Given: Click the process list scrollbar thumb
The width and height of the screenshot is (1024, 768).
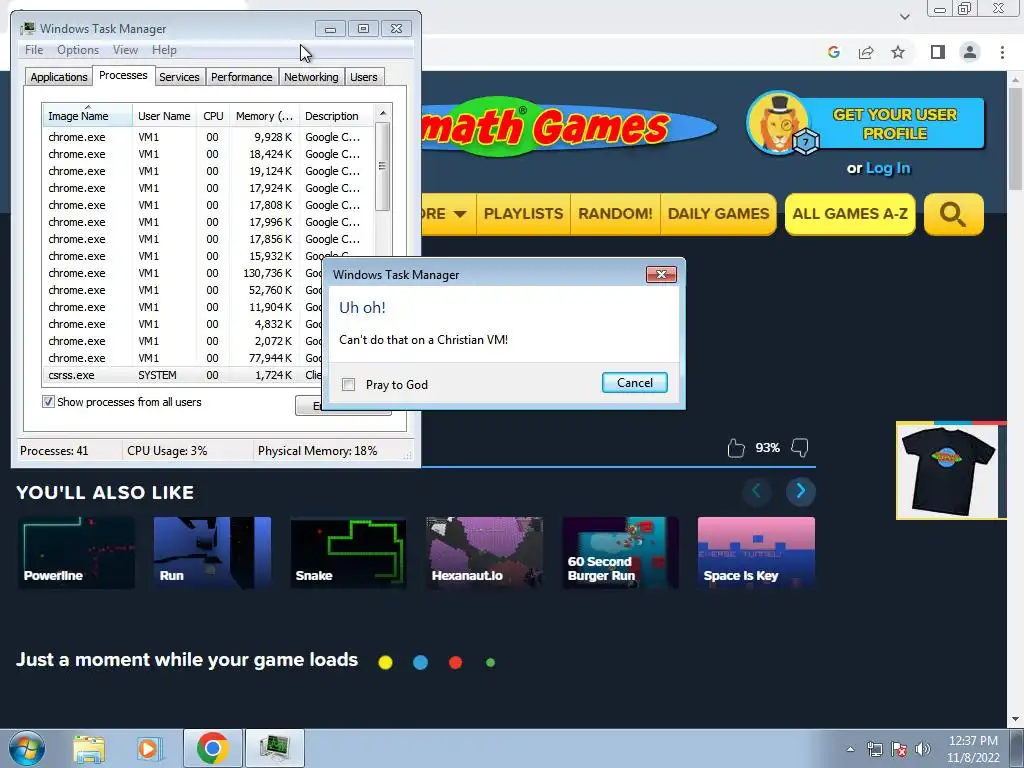Looking at the screenshot, I should click(x=383, y=167).
